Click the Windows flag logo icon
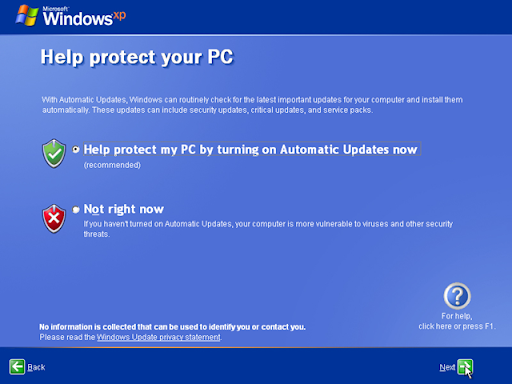This screenshot has height=384, width=512. tap(27, 15)
